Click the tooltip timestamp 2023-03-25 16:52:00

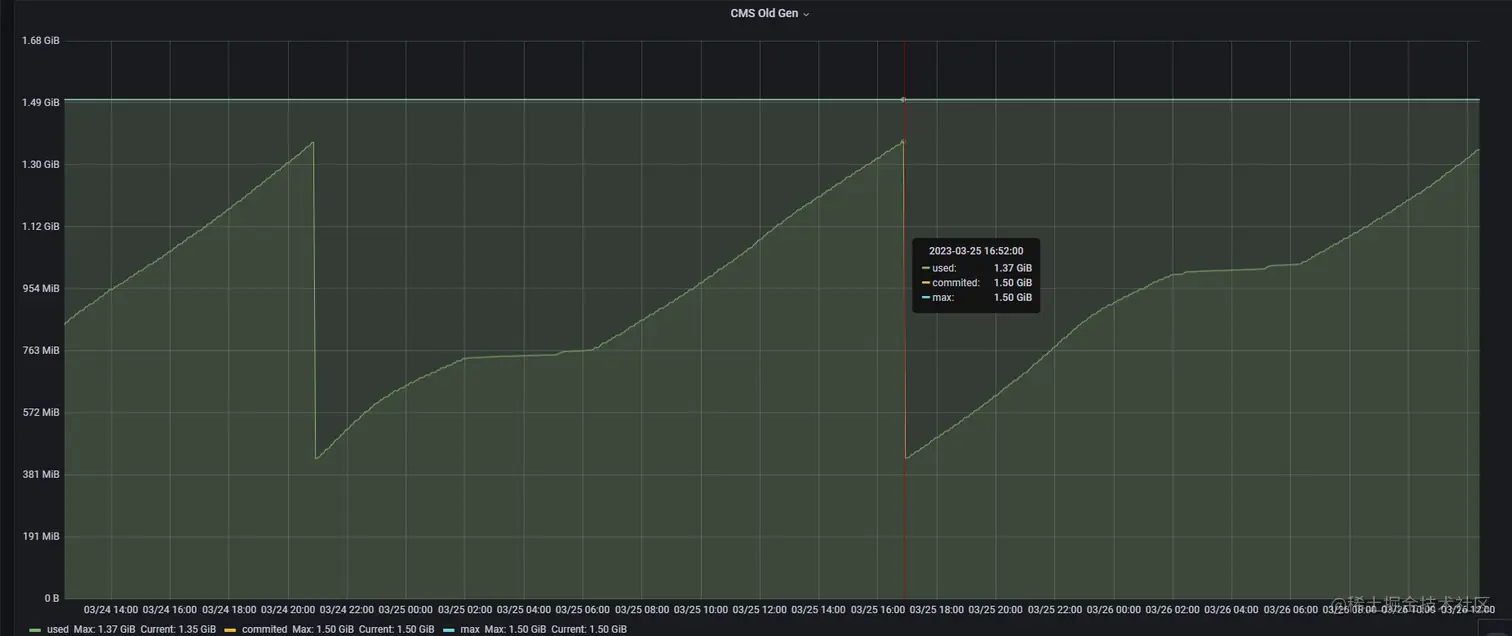(x=976, y=251)
